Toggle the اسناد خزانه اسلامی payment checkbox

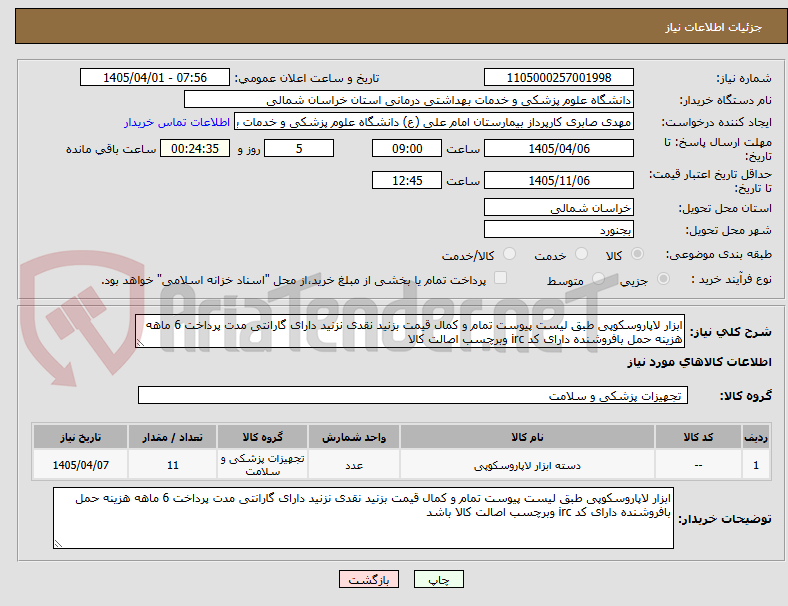click(501, 278)
